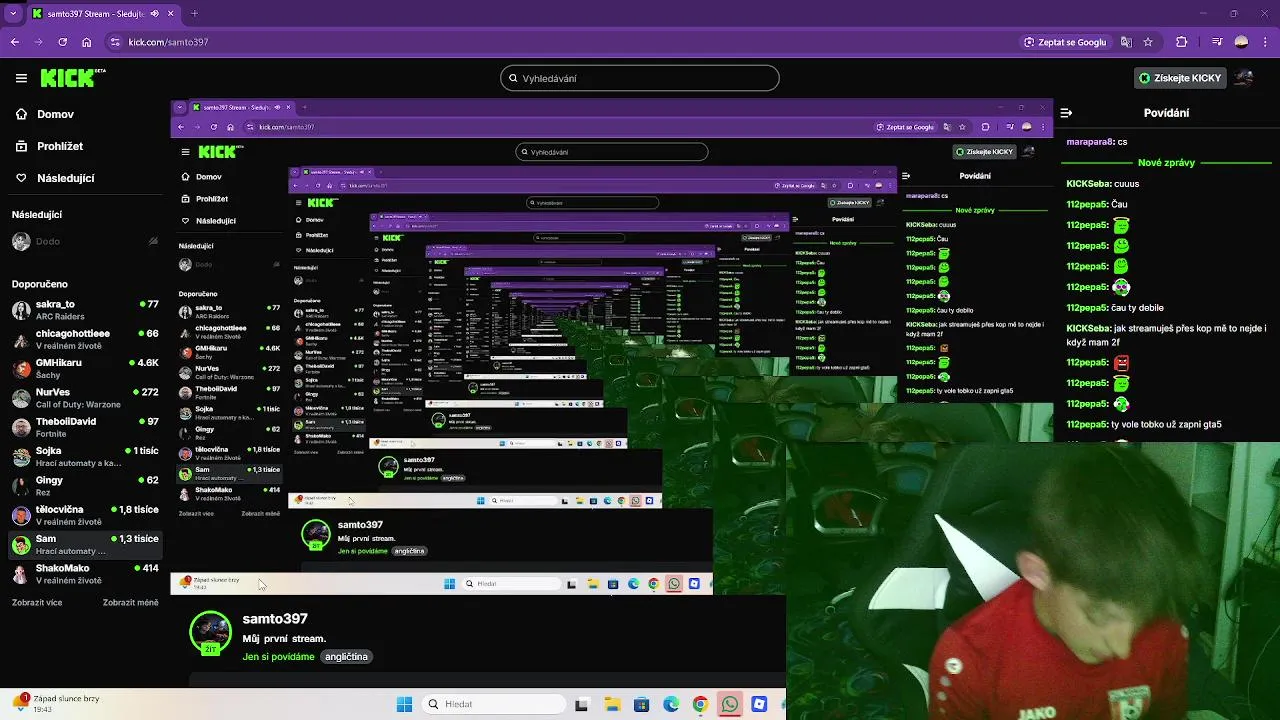Open the Jen si povídáme category link
This screenshot has width=1280, height=720.
tap(278, 657)
